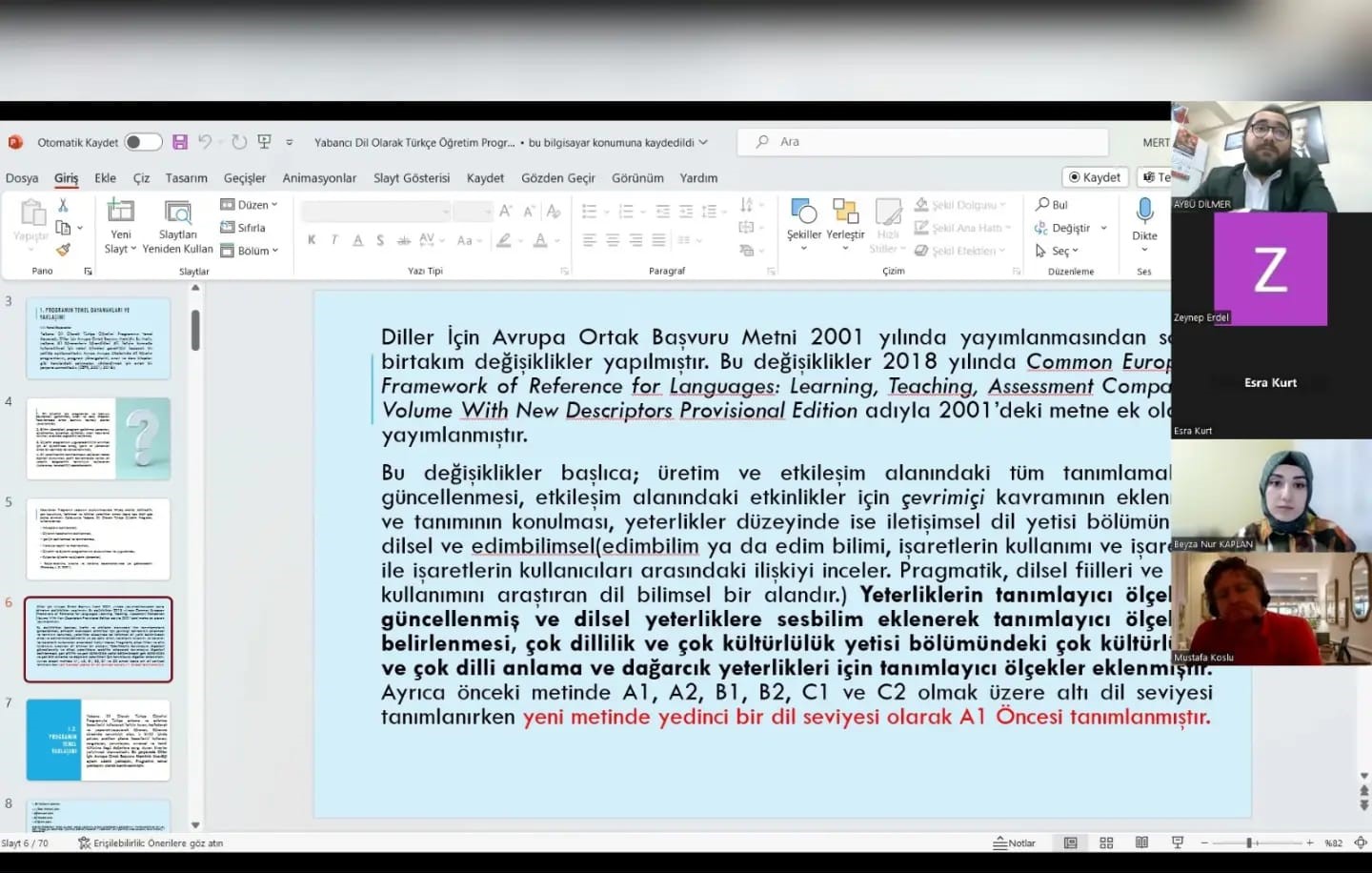Start slideshow from status bar icon
1372x873 pixels.
[x=1178, y=843]
